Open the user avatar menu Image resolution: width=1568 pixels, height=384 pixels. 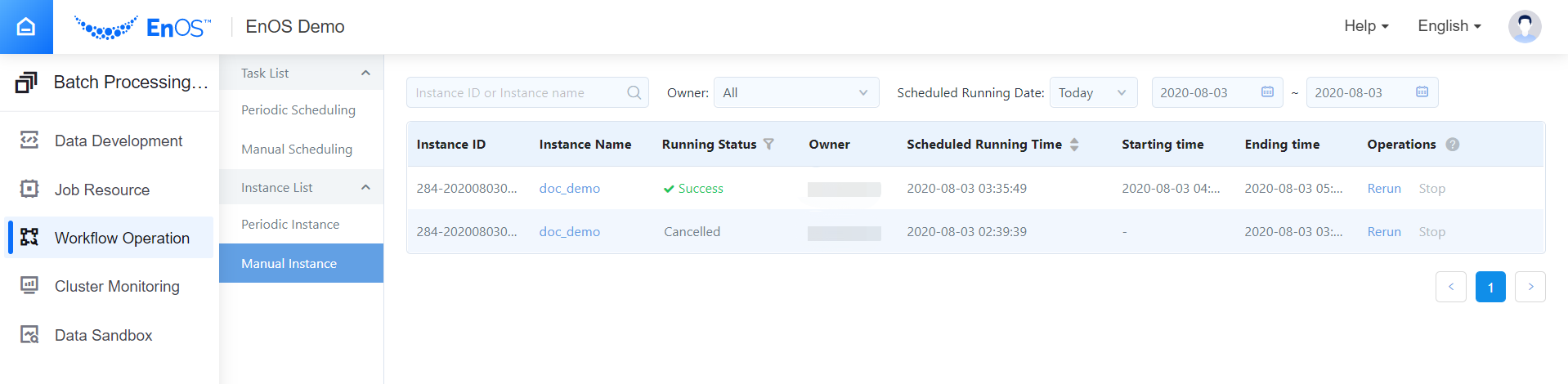click(x=1525, y=26)
